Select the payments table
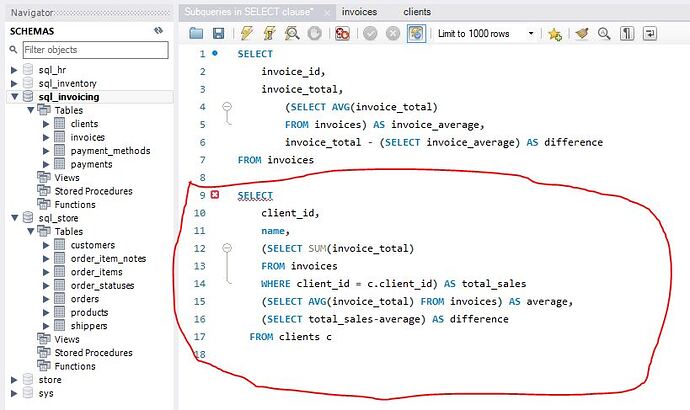This screenshot has height=410, width=690. point(91,164)
